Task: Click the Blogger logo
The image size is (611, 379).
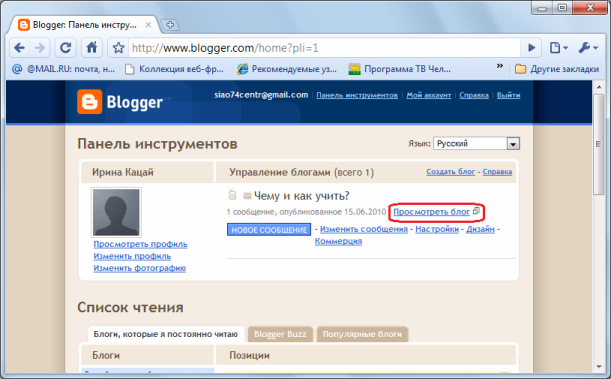Action: (120, 102)
